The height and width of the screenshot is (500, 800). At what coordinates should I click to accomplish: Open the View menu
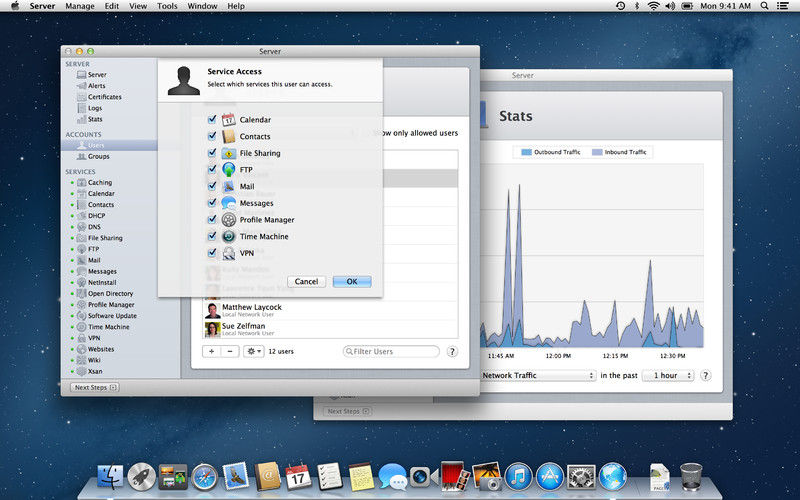coord(138,6)
